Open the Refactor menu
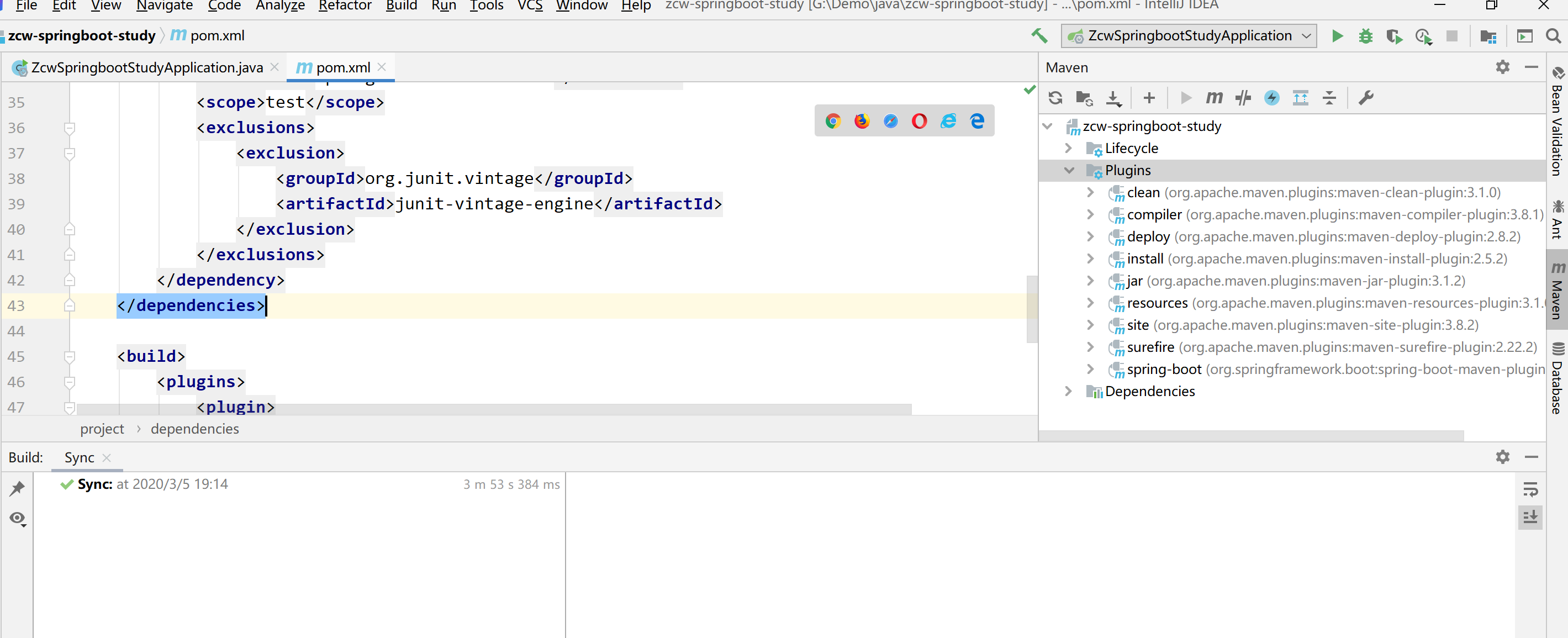Screen dimensions: 1568x638 click(345, 6)
